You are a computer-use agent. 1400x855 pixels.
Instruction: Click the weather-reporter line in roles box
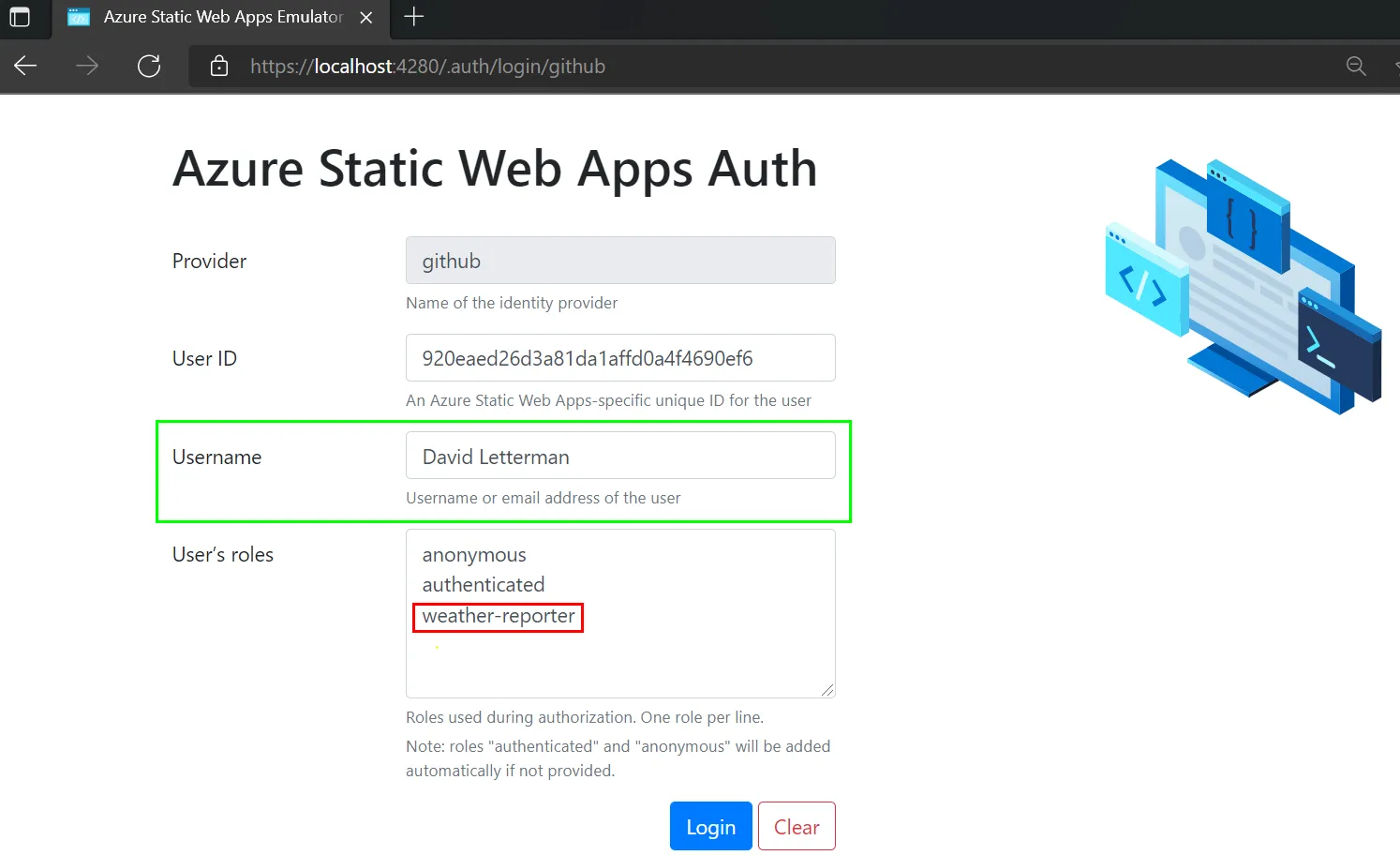pos(499,616)
